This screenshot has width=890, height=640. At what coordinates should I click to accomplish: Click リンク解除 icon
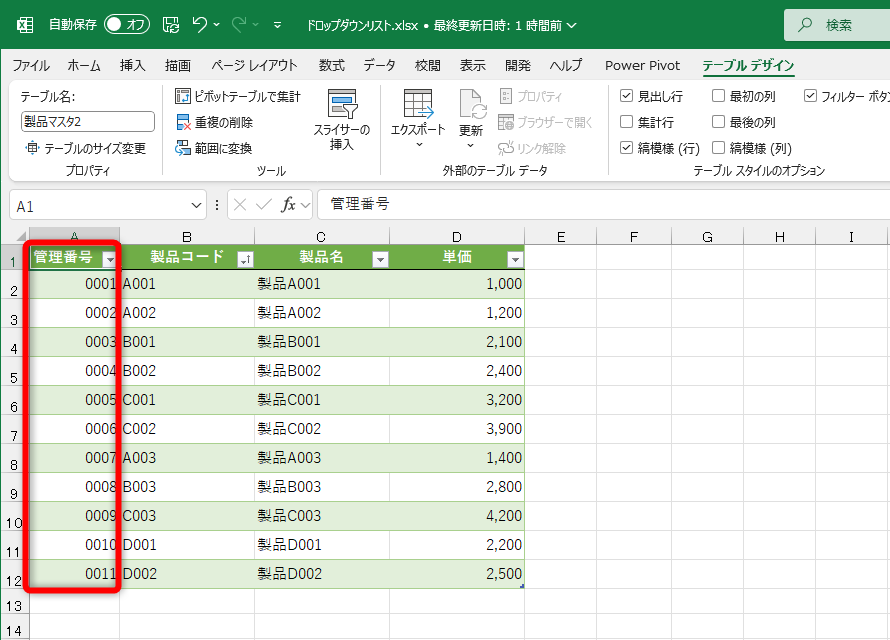tap(506, 148)
